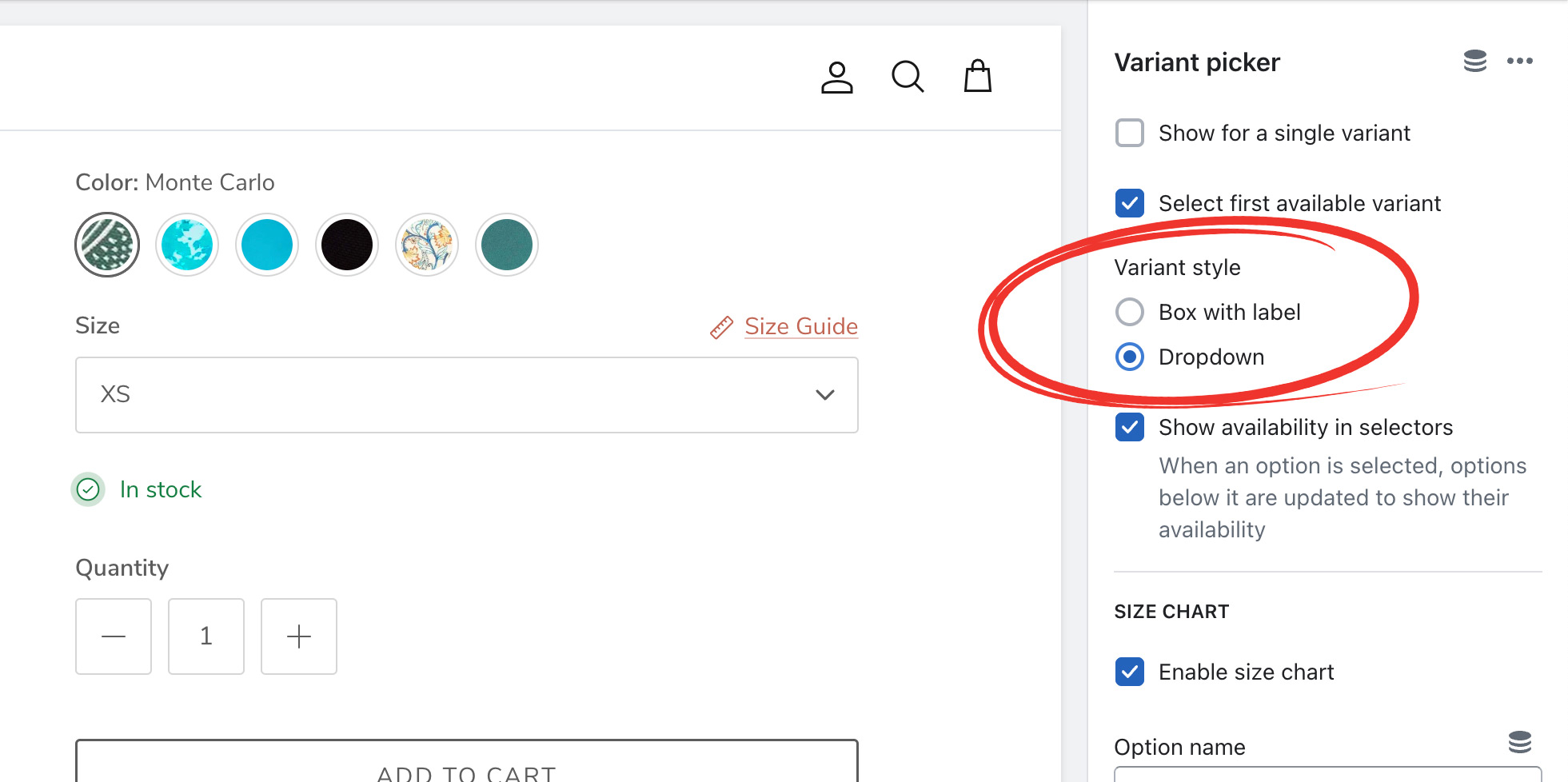1568x782 pixels.
Task: Click the search icon in the header
Action: pos(908,77)
